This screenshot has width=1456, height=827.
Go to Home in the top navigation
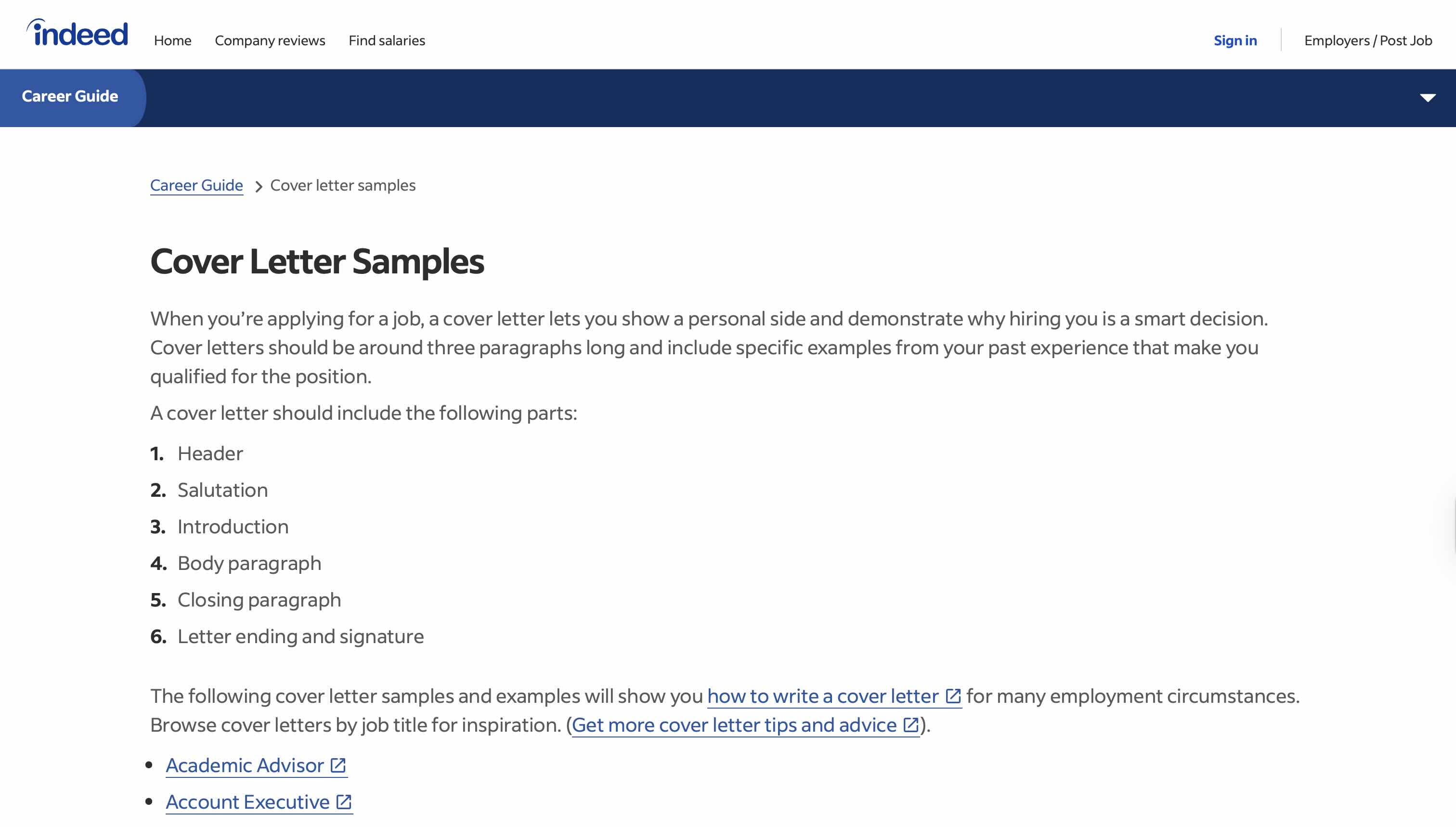[x=173, y=40]
